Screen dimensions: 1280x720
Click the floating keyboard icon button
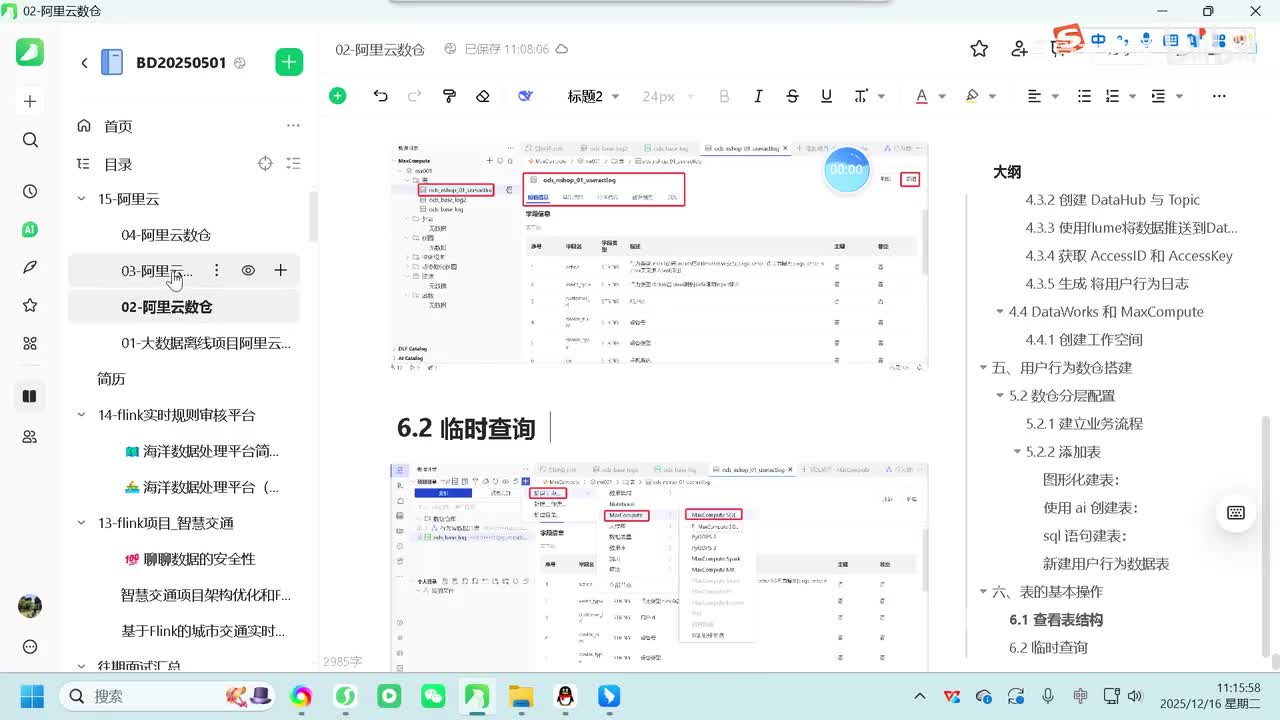point(1236,513)
